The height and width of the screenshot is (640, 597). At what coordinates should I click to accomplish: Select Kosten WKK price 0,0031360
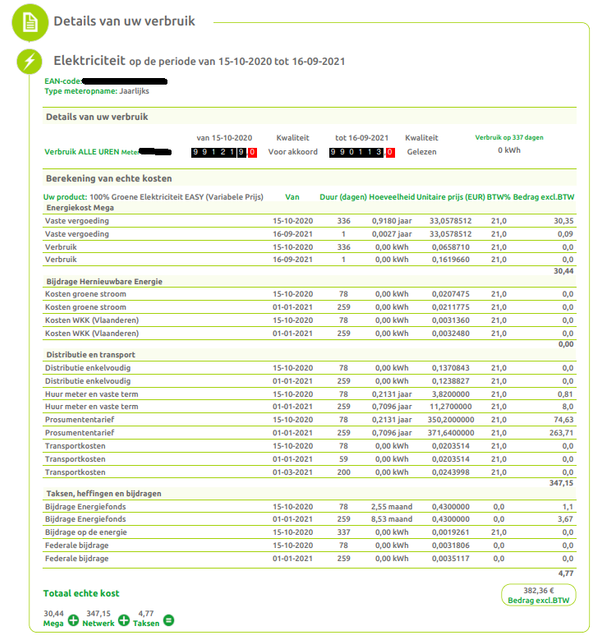click(x=451, y=320)
